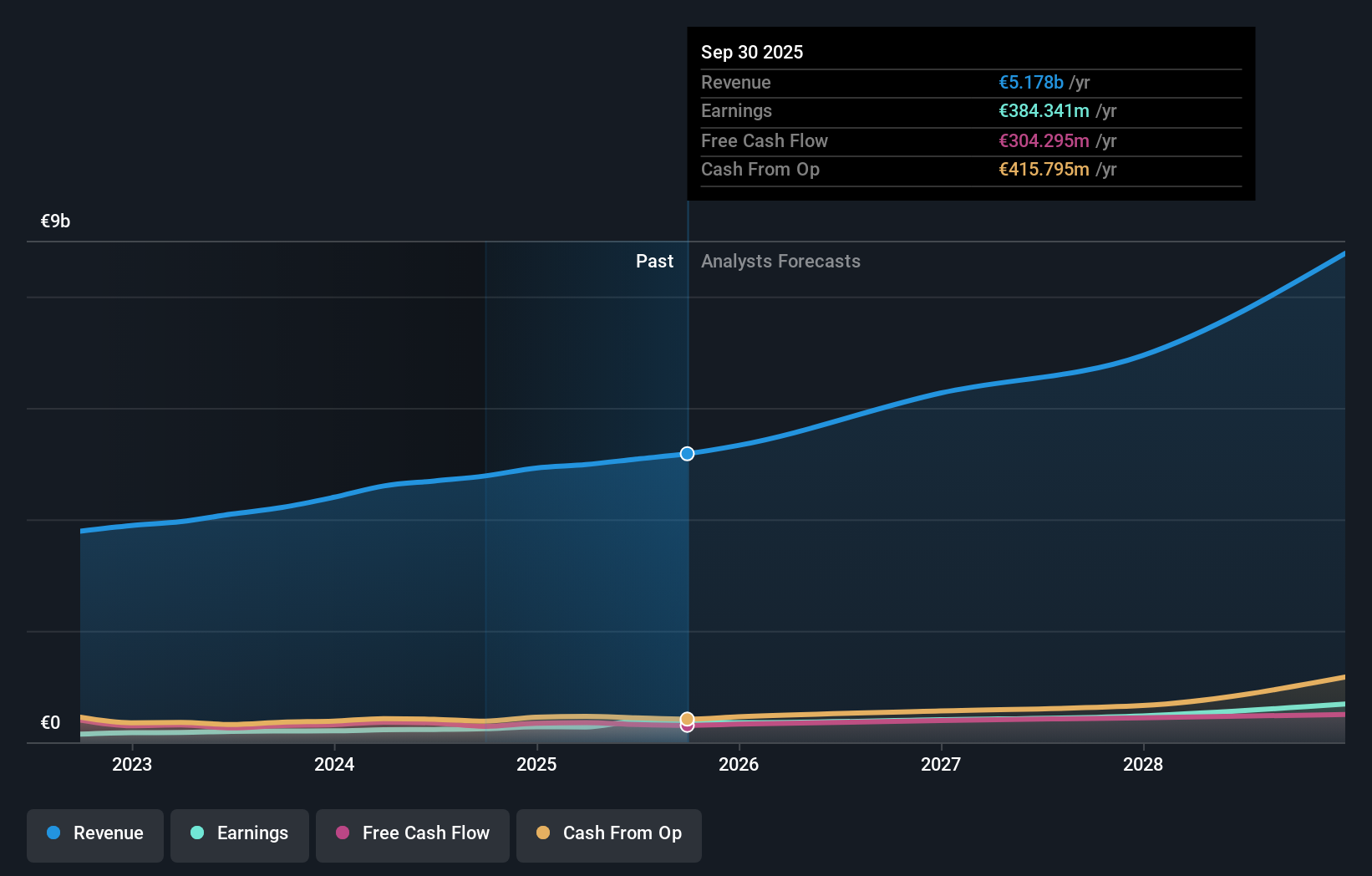The width and height of the screenshot is (1372, 876).
Task: Click the orange Cash From Op marker
Action: pos(687,718)
